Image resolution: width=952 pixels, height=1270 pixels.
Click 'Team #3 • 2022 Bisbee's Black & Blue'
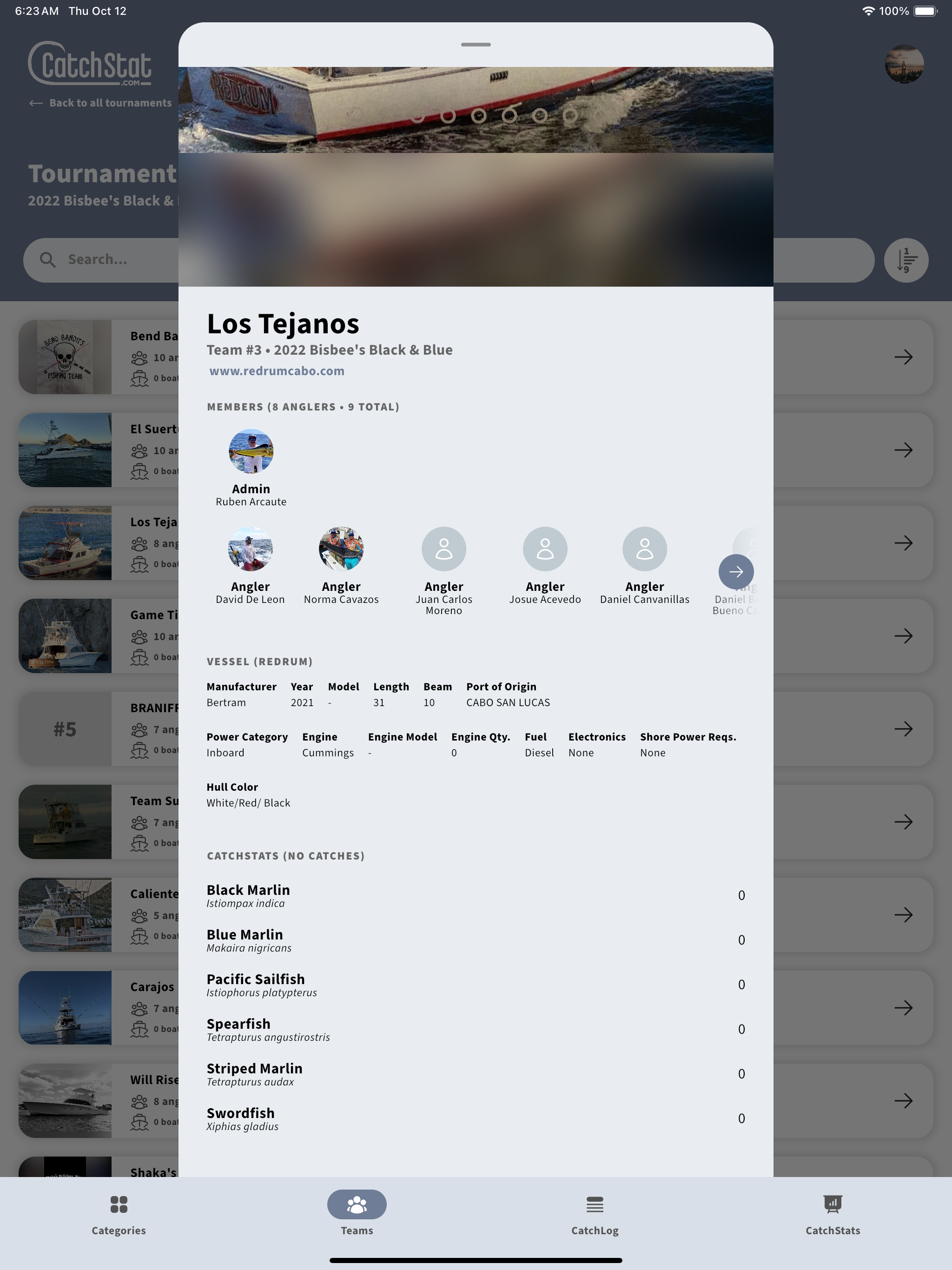click(x=330, y=350)
